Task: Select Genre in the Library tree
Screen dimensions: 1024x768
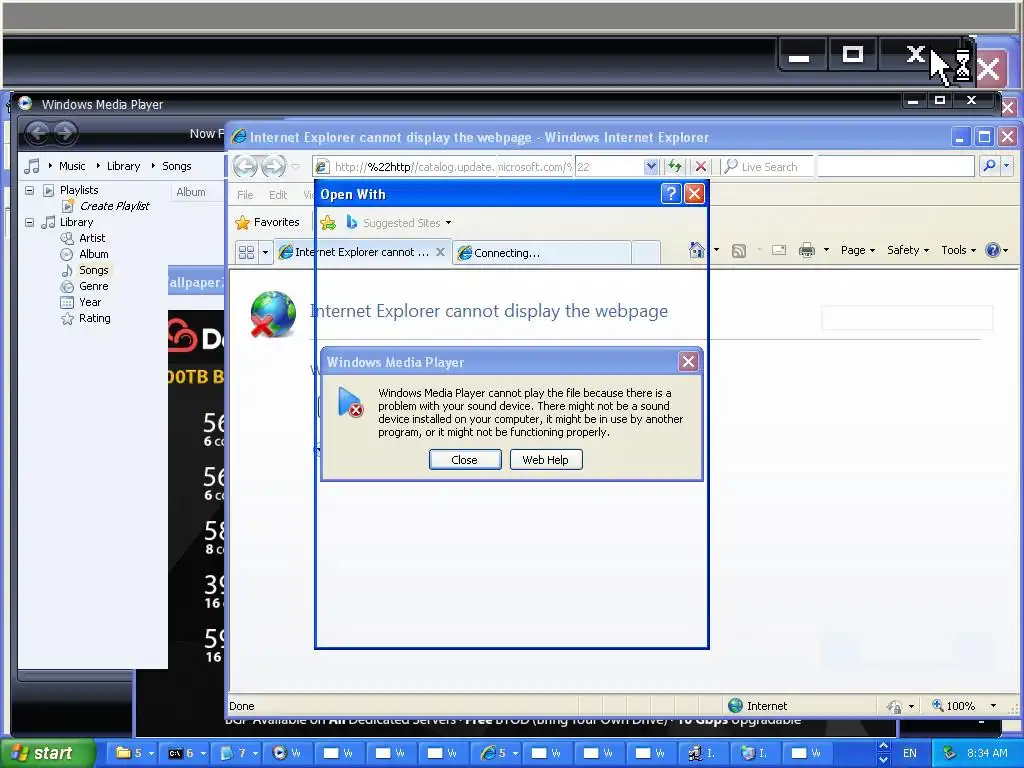Action: tap(93, 286)
